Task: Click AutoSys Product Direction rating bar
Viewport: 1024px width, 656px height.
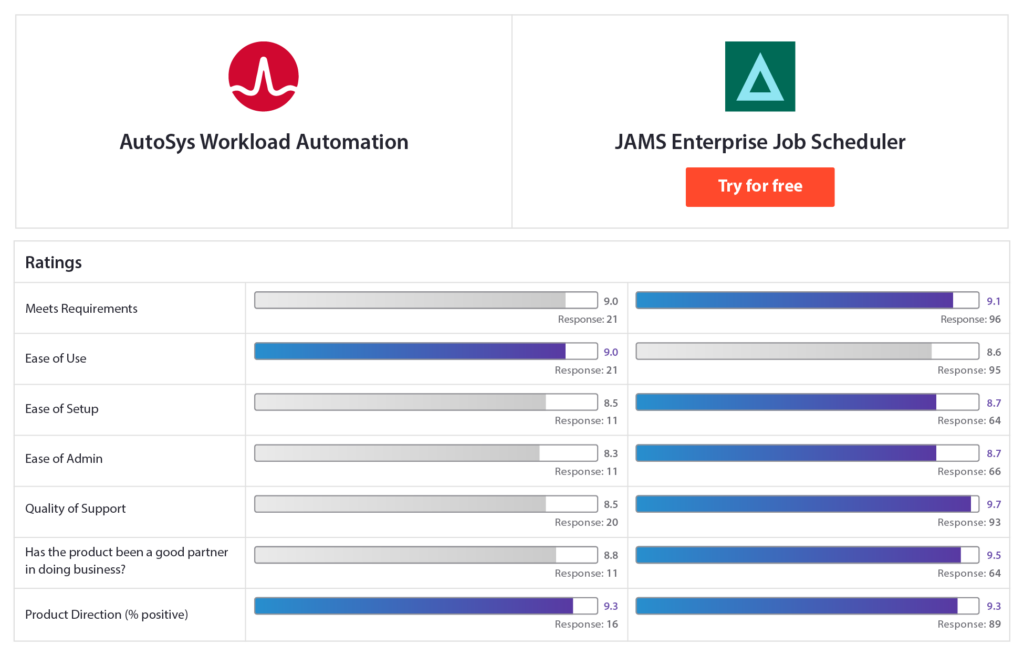Action: pyautogui.click(x=426, y=606)
